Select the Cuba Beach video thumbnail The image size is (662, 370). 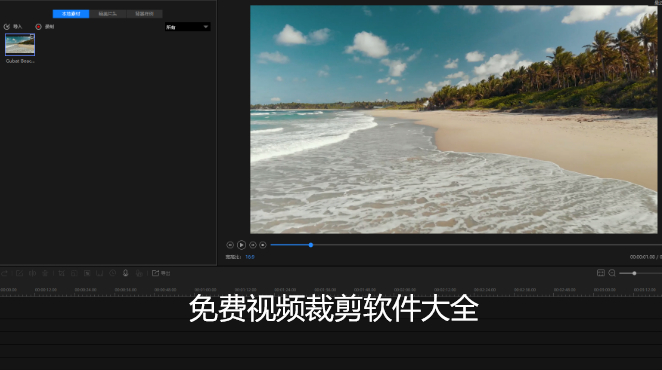pyautogui.click(x=20, y=44)
